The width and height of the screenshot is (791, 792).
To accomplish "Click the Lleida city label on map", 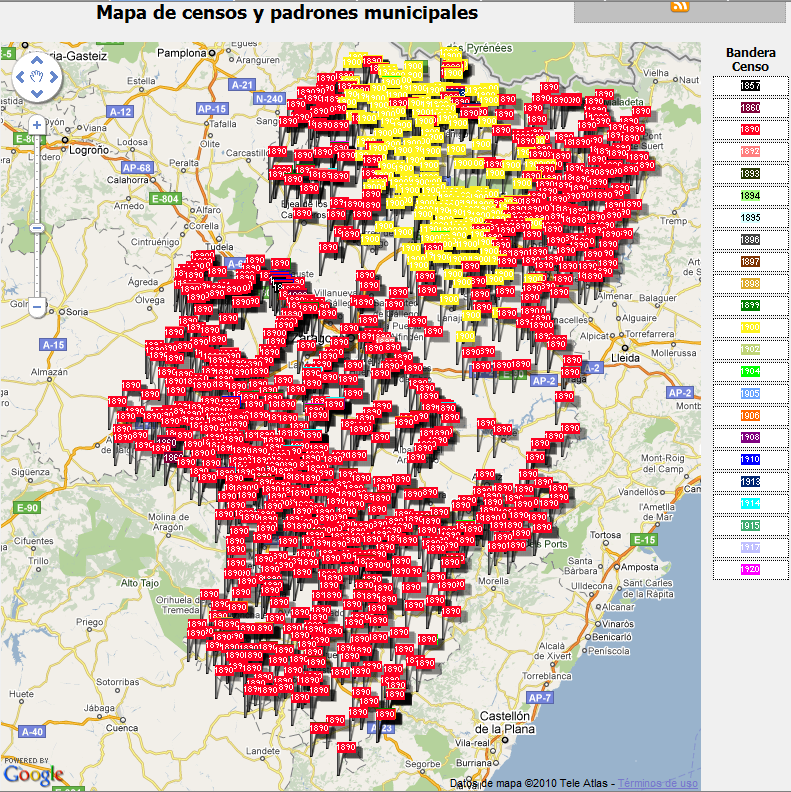I will click(x=627, y=357).
